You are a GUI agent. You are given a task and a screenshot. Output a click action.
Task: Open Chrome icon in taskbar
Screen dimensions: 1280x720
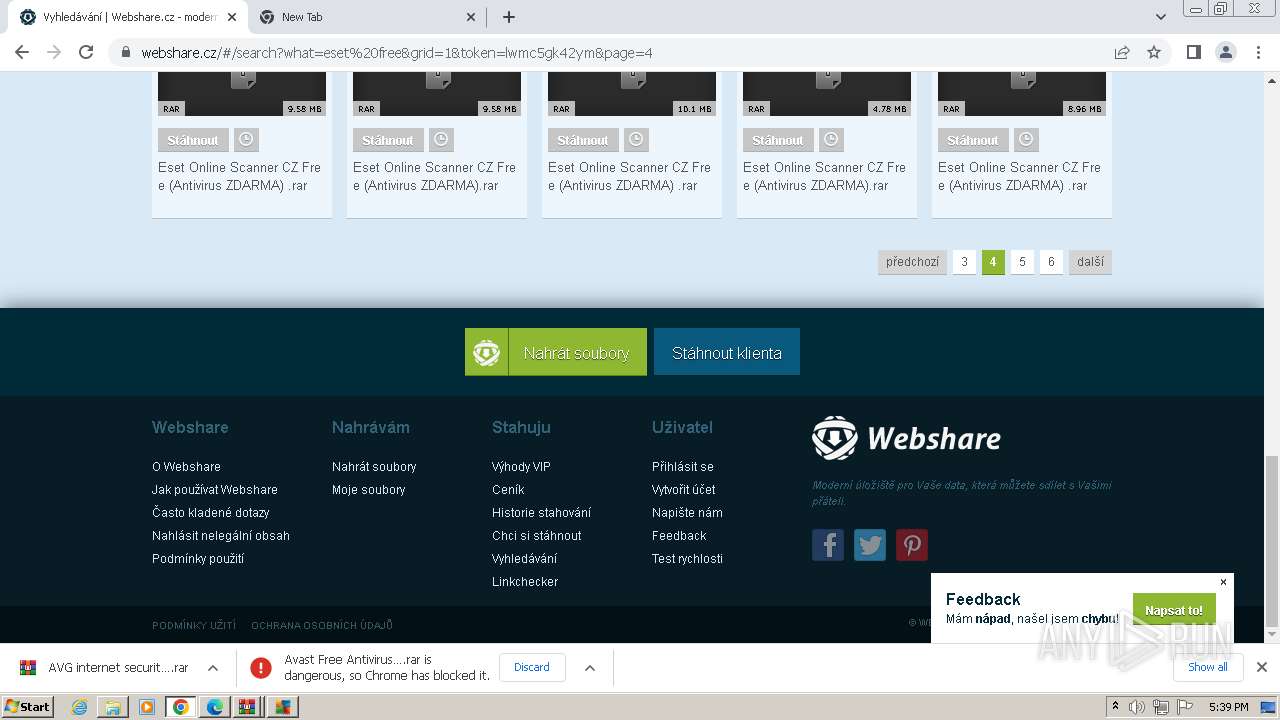point(181,707)
